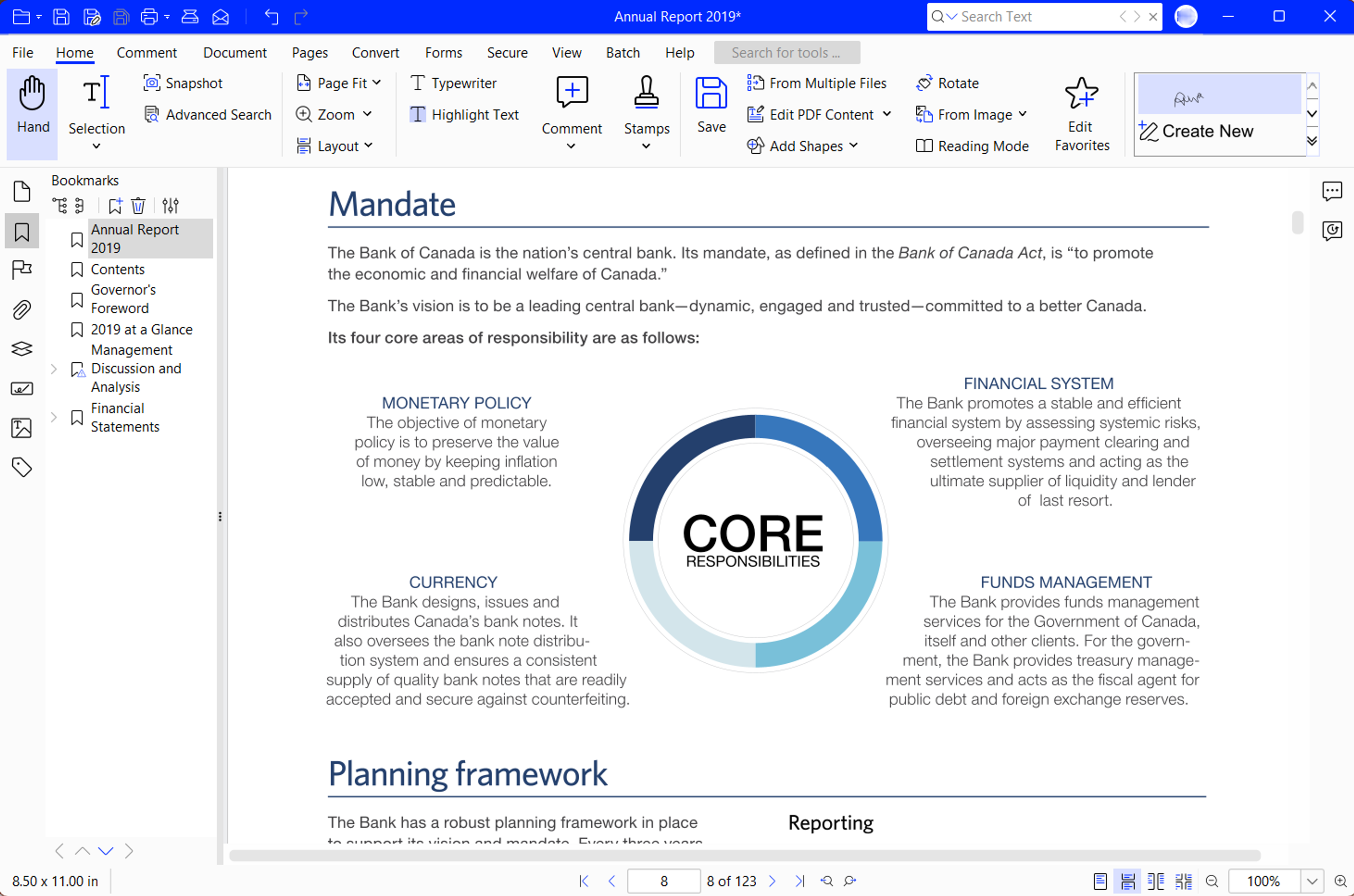
Task: Open the Signatures sidebar panel
Action: tap(22, 388)
